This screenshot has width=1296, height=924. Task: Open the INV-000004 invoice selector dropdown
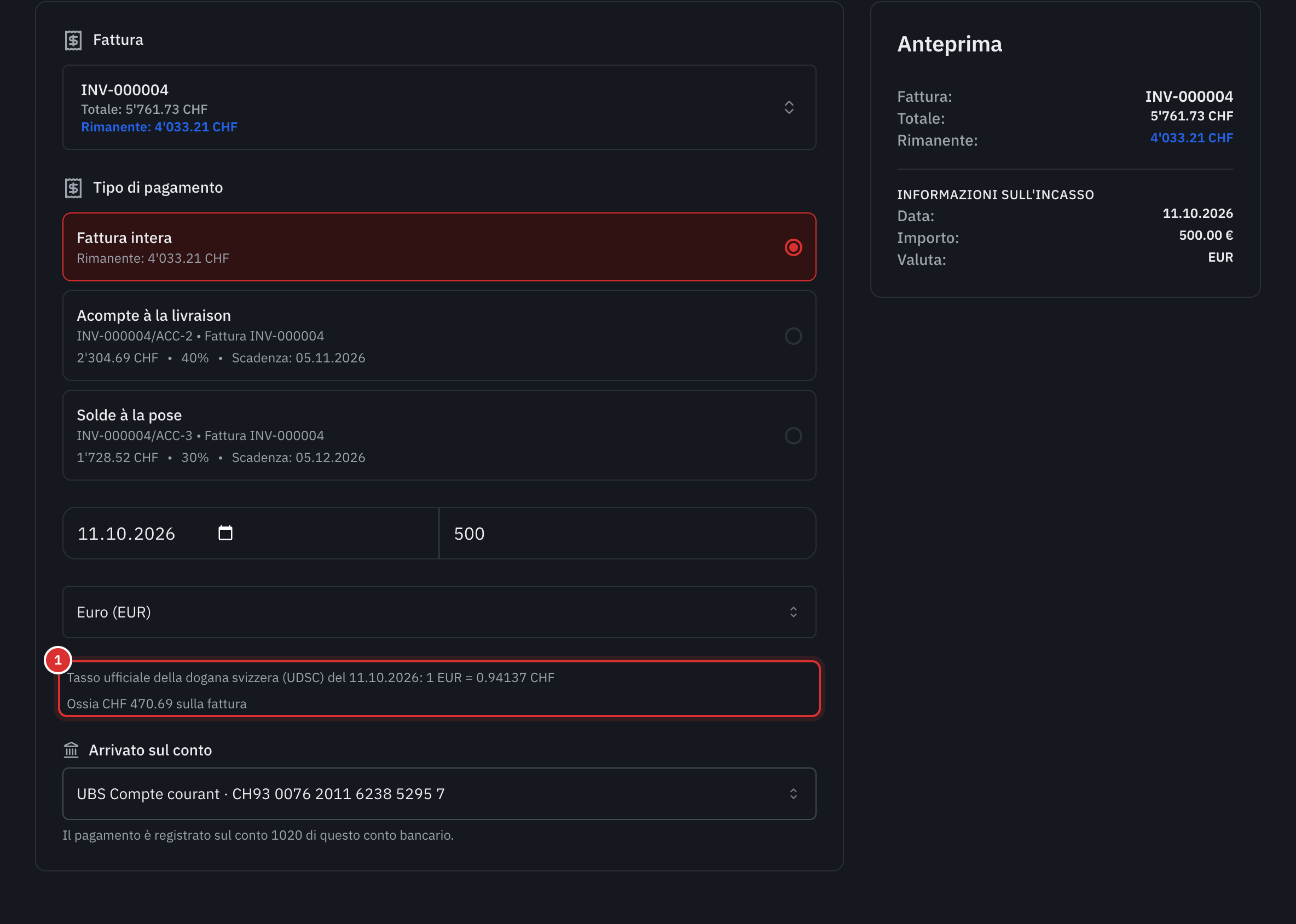coord(439,107)
